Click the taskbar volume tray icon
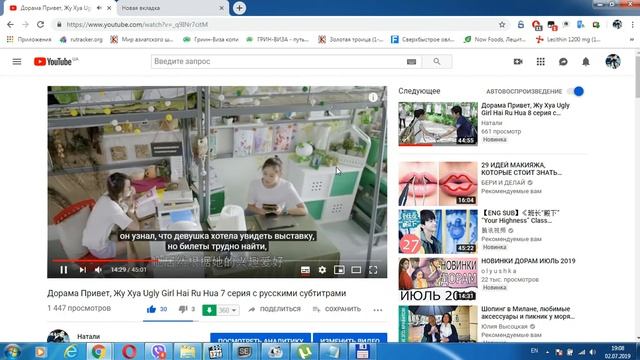The height and width of the screenshot is (360, 640). [593, 352]
